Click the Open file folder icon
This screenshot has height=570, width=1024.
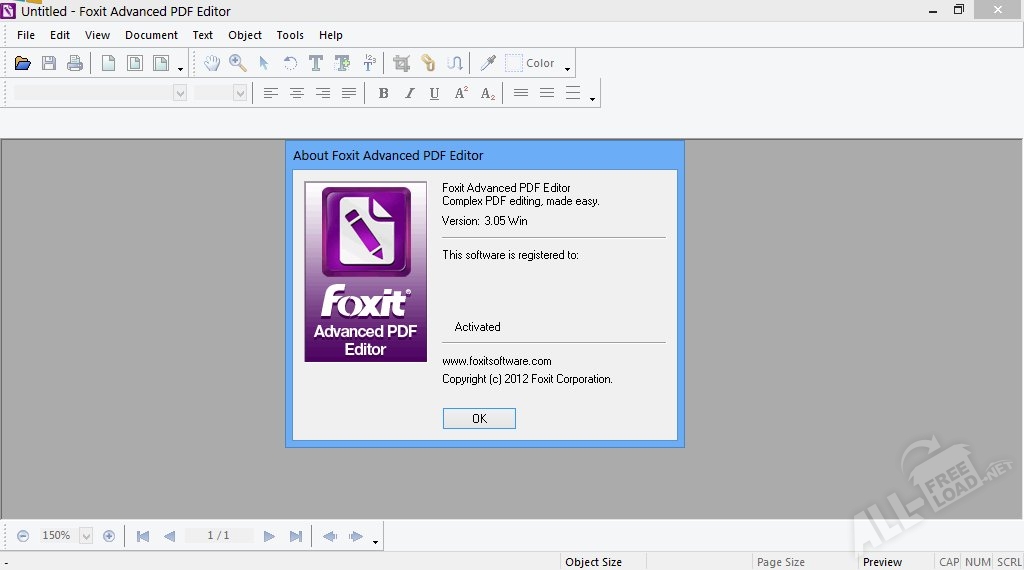coord(22,63)
